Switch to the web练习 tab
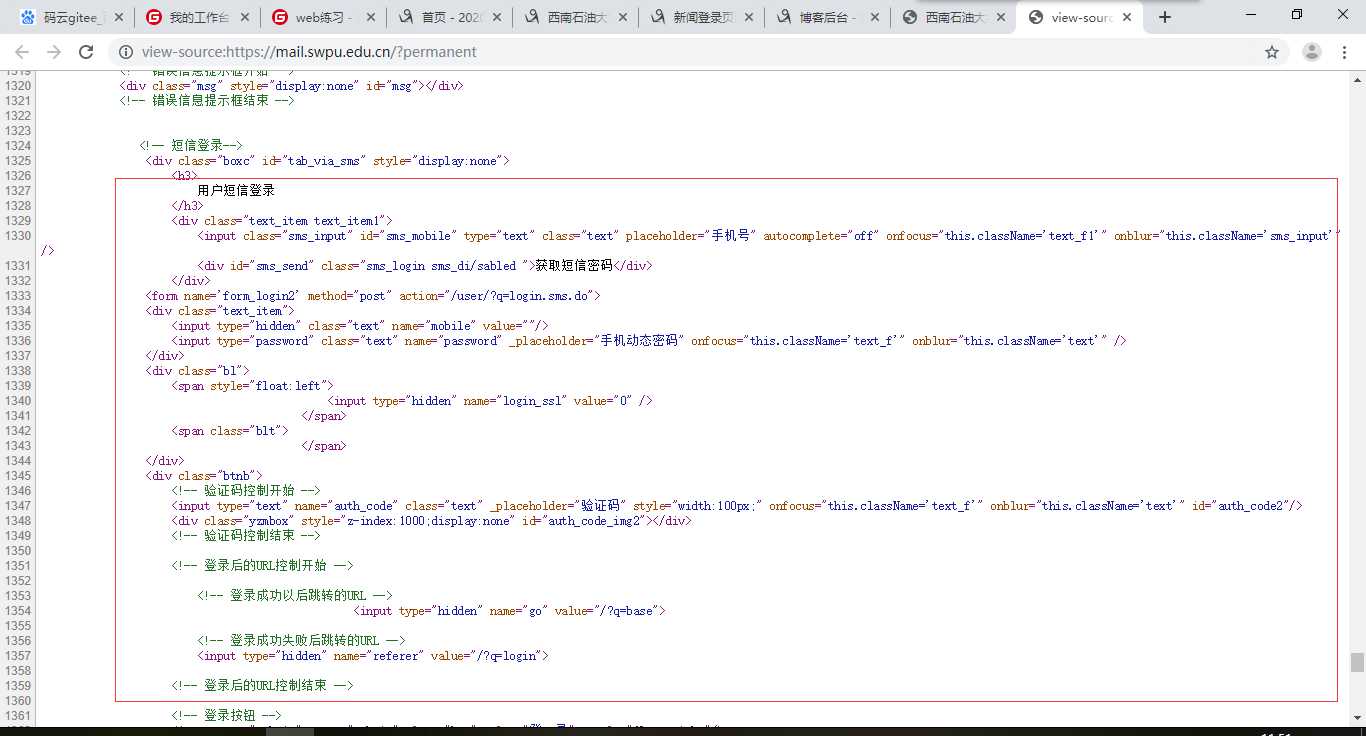Viewport: 1366px width, 736px height. pyautogui.click(x=323, y=17)
